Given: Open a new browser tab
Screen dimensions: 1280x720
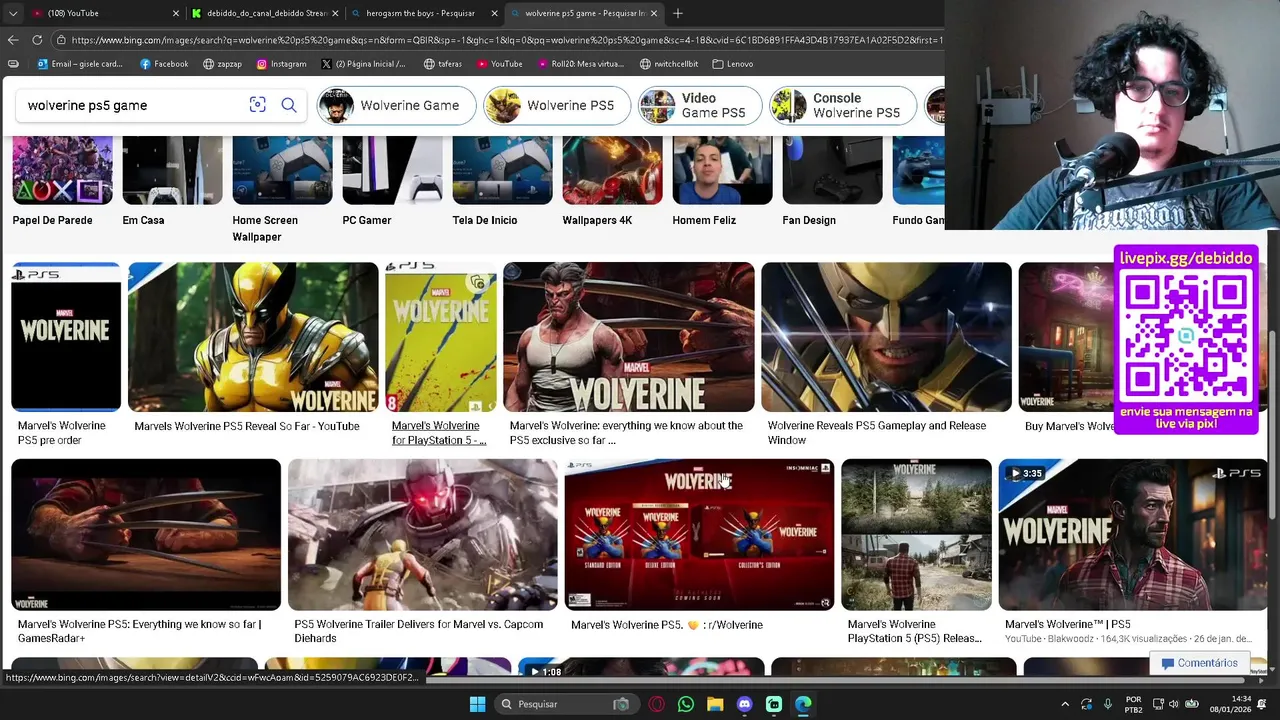Looking at the screenshot, I should click(x=678, y=13).
